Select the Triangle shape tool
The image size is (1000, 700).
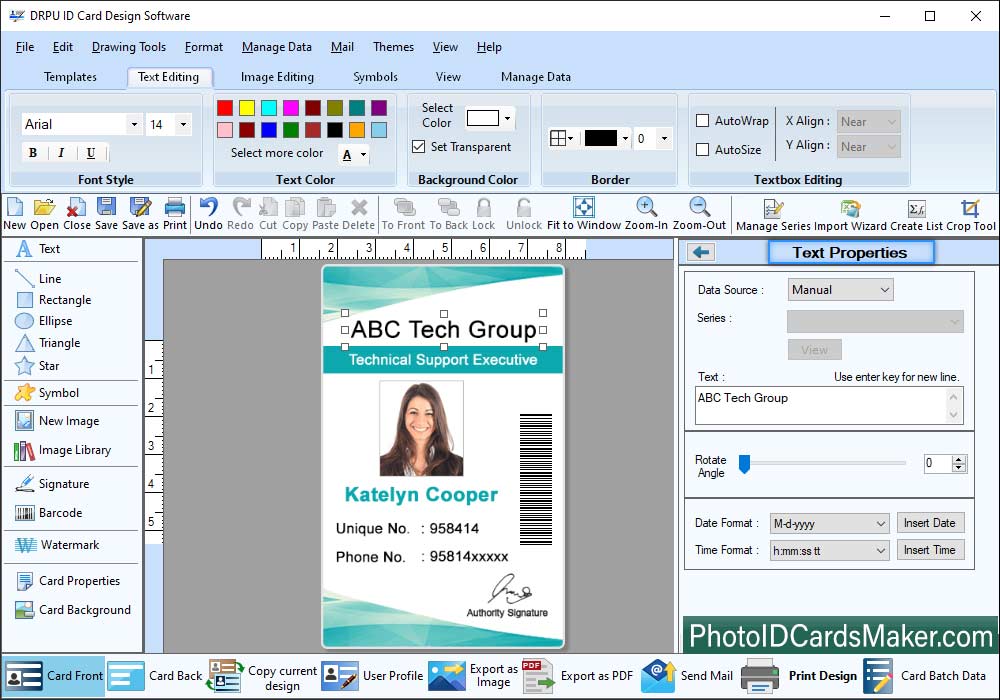48,343
